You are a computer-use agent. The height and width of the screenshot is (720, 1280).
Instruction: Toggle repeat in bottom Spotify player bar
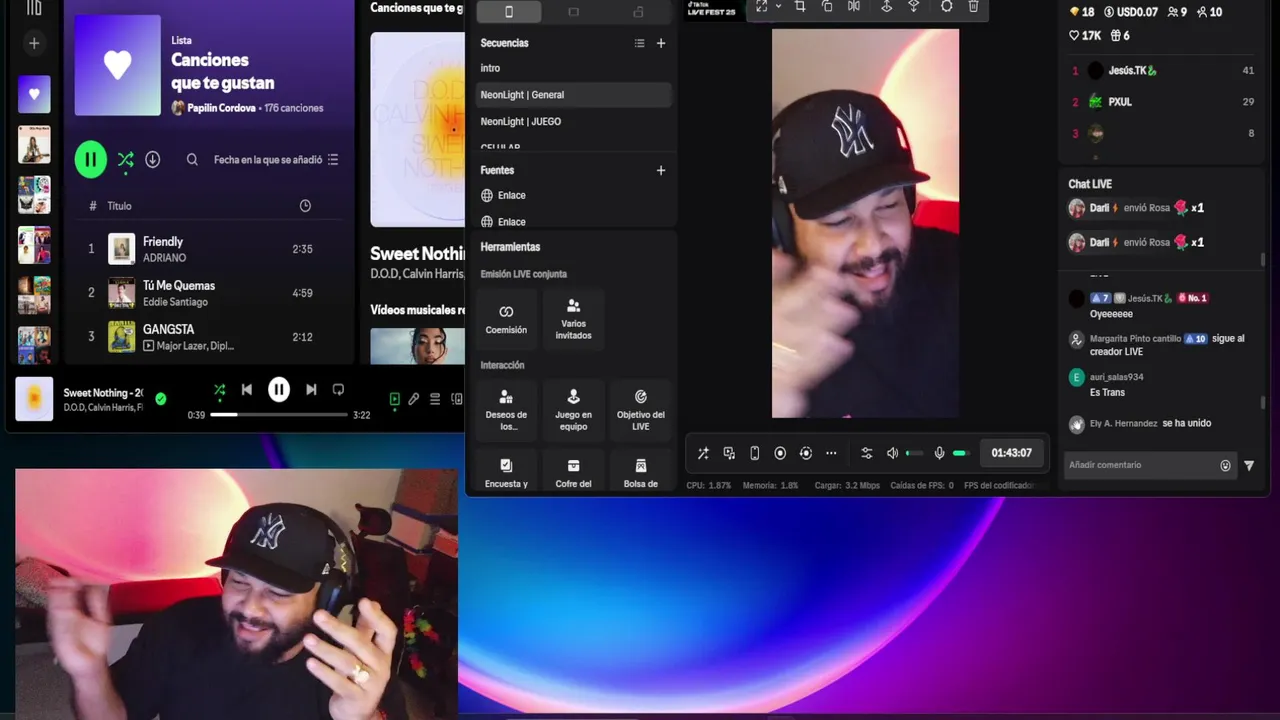point(338,390)
